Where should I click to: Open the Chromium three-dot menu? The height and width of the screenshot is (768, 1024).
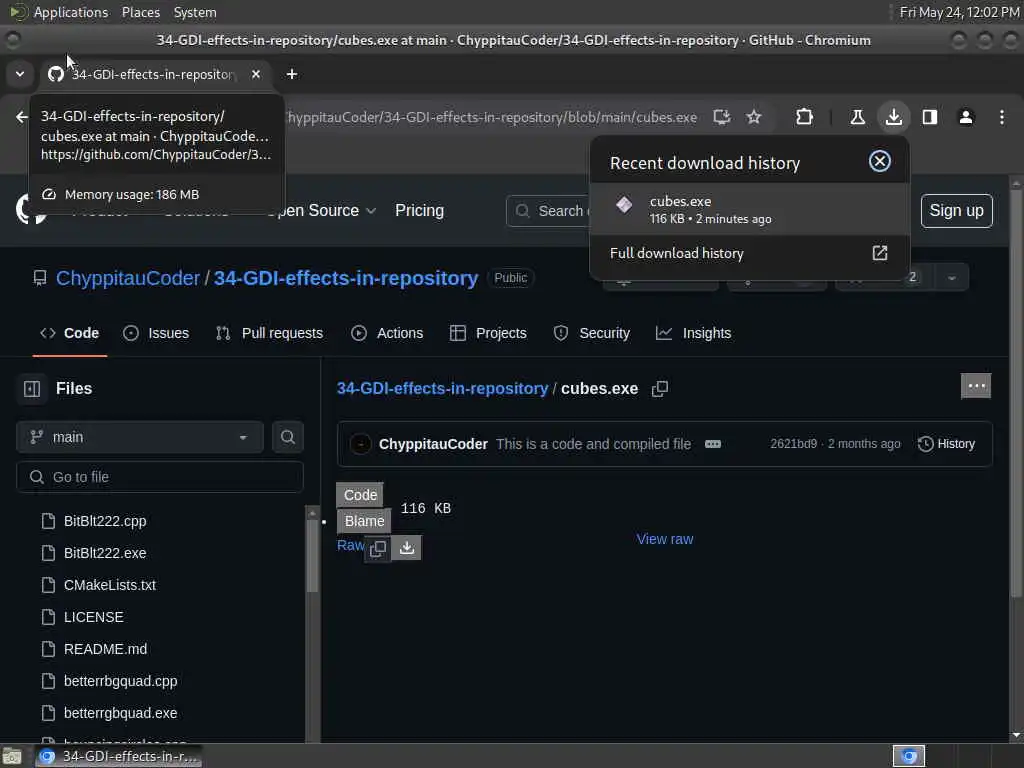pyautogui.click(x=1002, y=118)
